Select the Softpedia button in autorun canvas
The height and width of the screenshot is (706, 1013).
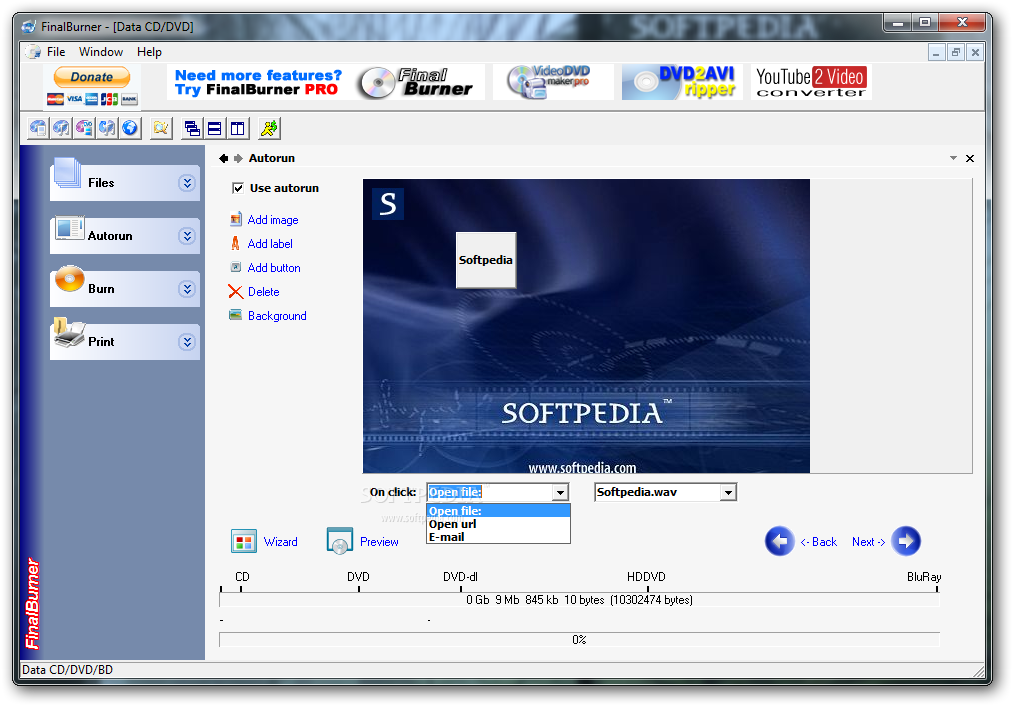pos(486,260)
